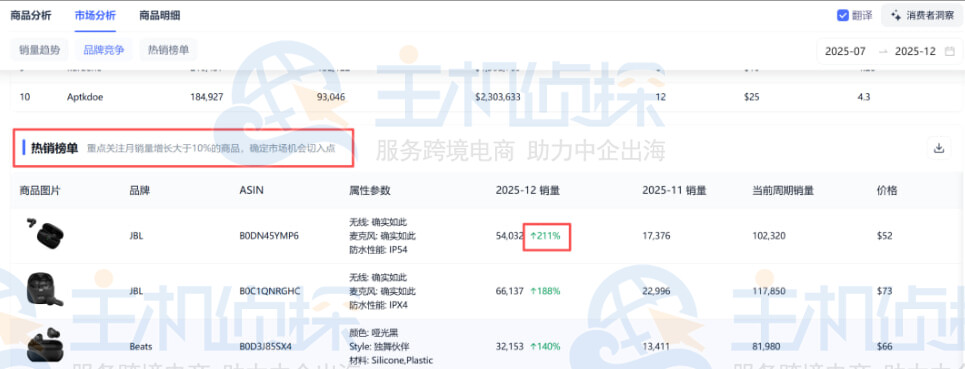Click the 防水性能: IPX4 attribute
965x369 pixels.
tap(378, 305)
